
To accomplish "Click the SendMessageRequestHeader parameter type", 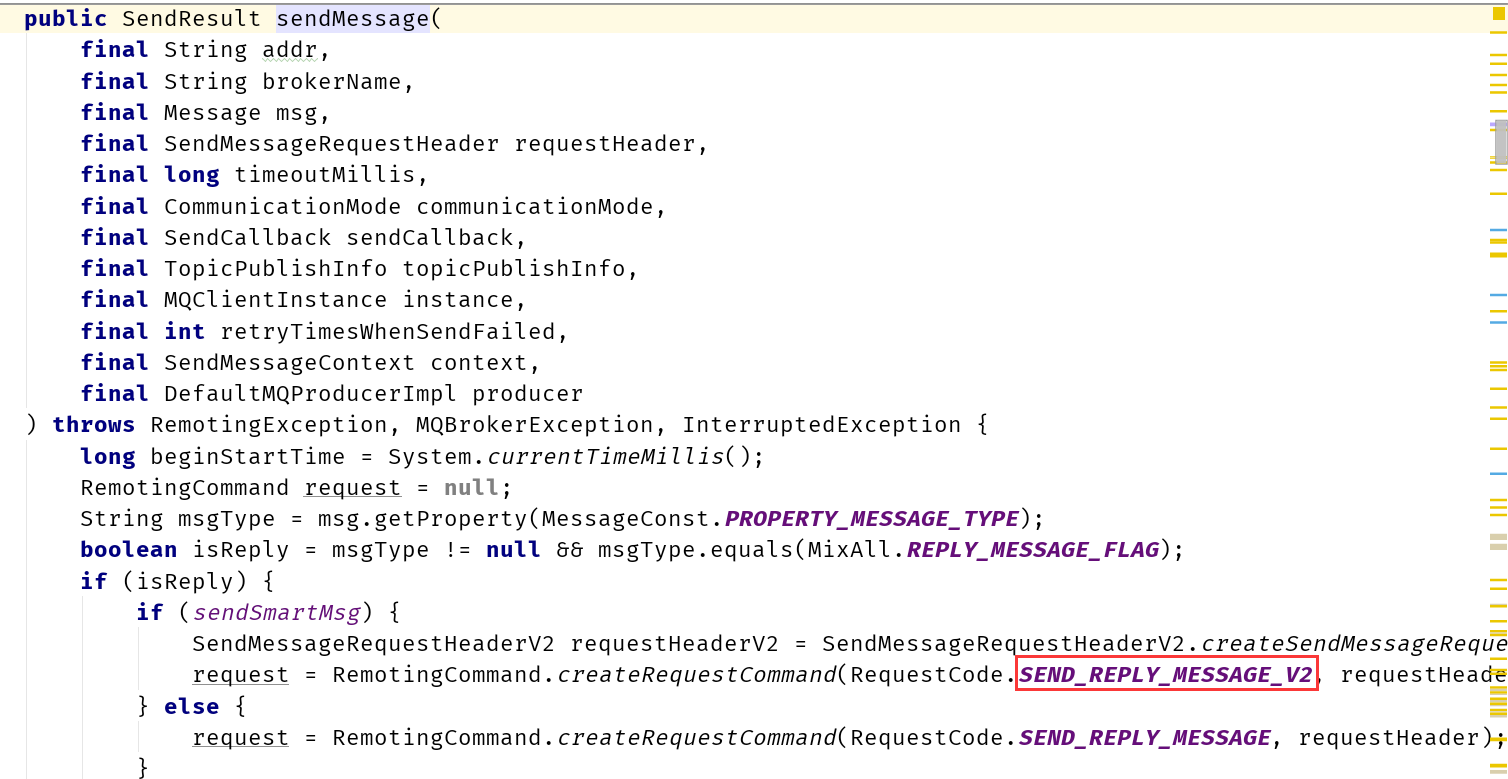I will [x=332, y=143].
